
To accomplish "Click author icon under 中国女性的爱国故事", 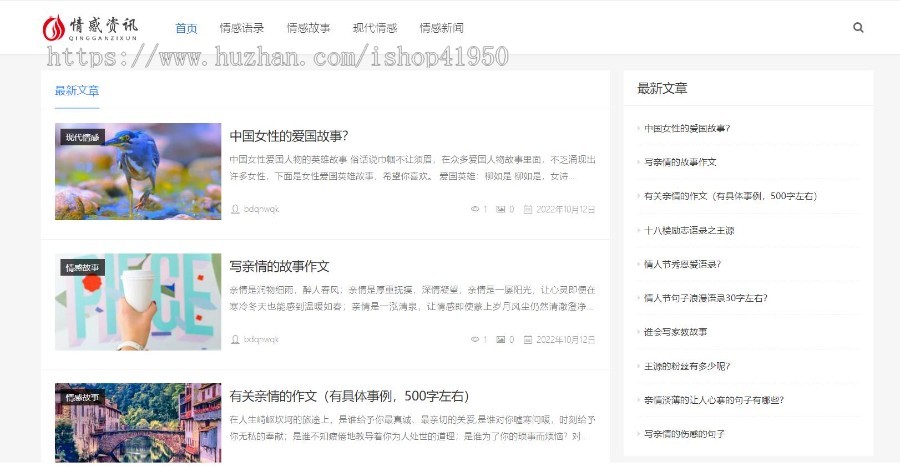I will pos(235,209).
